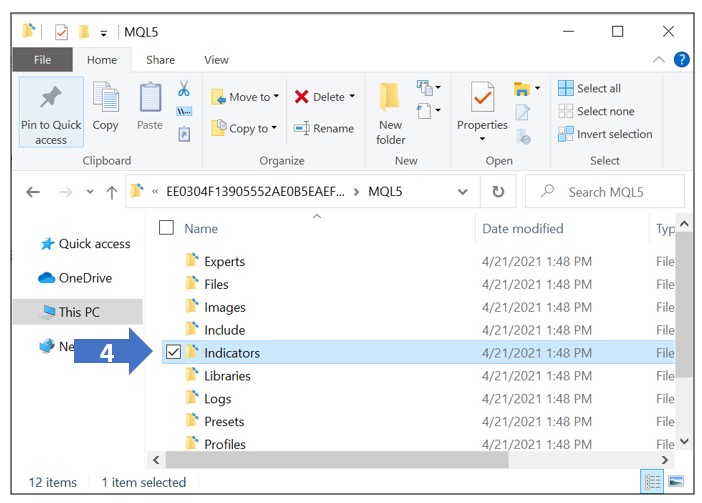Click the blue Help question mark icon
The image size is (702, 503).
(x=682, y=60)
